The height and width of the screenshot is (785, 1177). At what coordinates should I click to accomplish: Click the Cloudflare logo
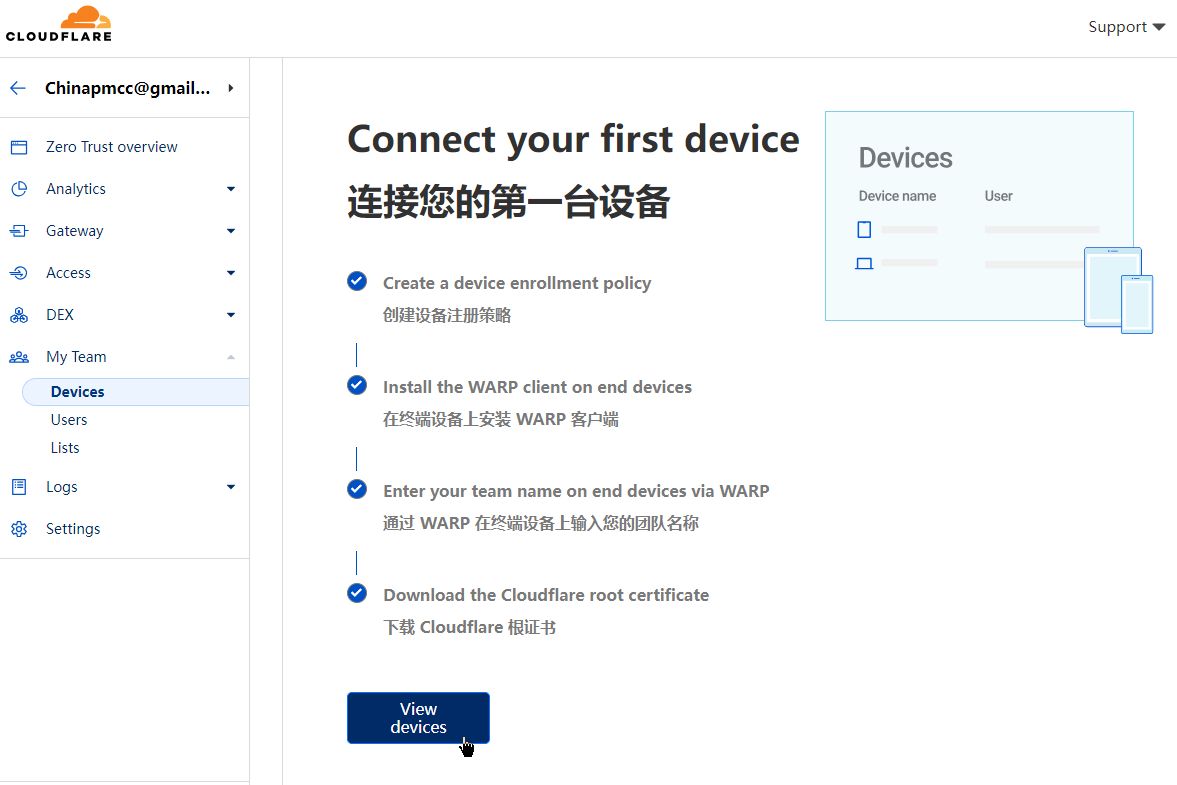(59, 24)
